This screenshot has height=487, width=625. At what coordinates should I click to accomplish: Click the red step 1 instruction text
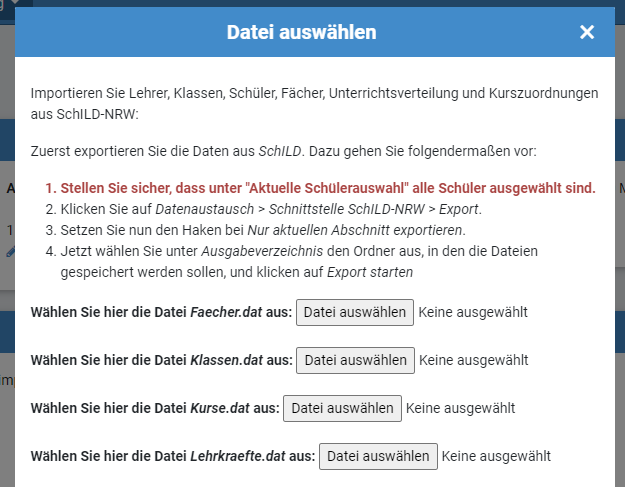click(x=328, y=188)
